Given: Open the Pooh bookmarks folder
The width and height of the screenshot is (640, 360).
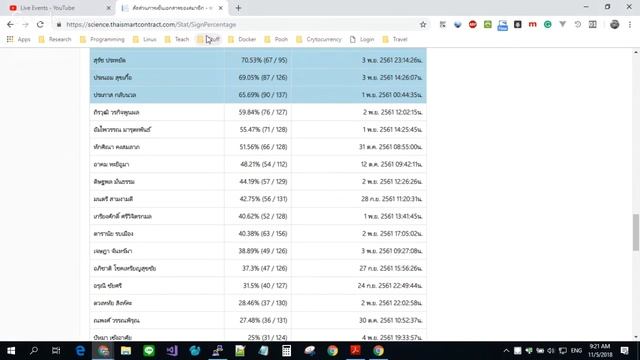Looking at the screenshot, I should 276,39.
